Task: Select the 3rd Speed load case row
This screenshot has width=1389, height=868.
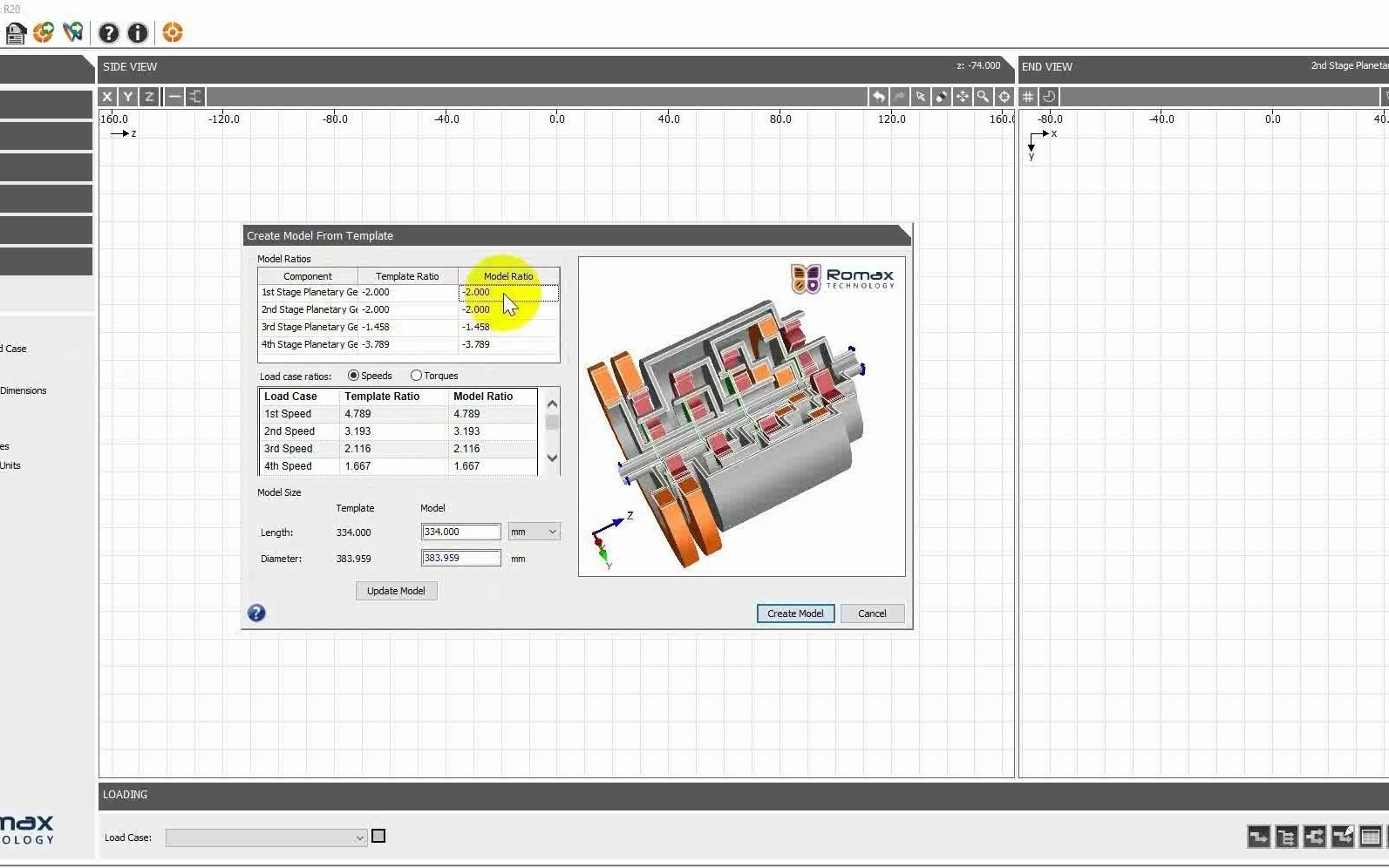Action: click(398, 449)
